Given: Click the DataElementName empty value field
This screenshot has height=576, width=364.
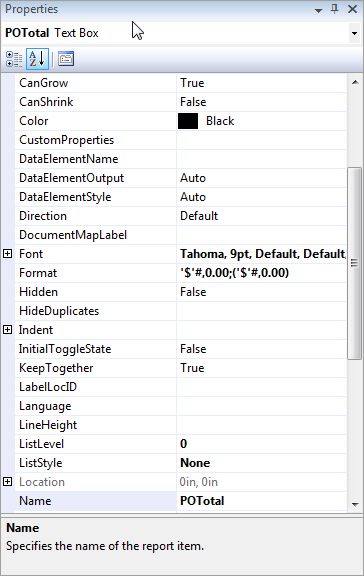Looking at the screenshot, I should click(262, 159).
